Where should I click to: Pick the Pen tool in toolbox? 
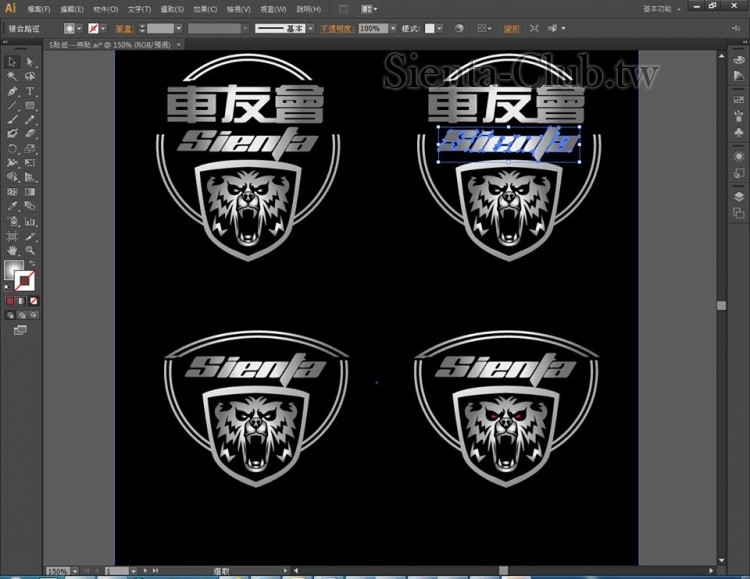(x=12, y=91)
